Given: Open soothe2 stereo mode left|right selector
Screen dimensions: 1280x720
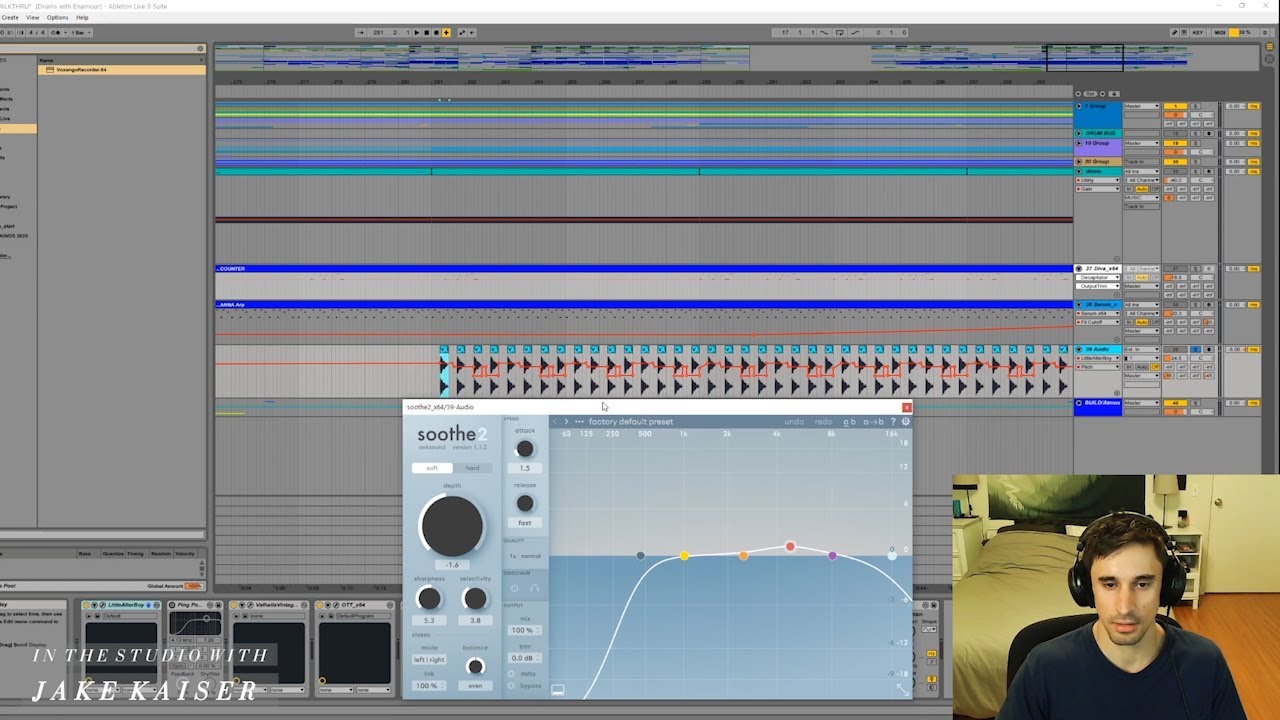Looking at the screenshot, I should (429, 660).
